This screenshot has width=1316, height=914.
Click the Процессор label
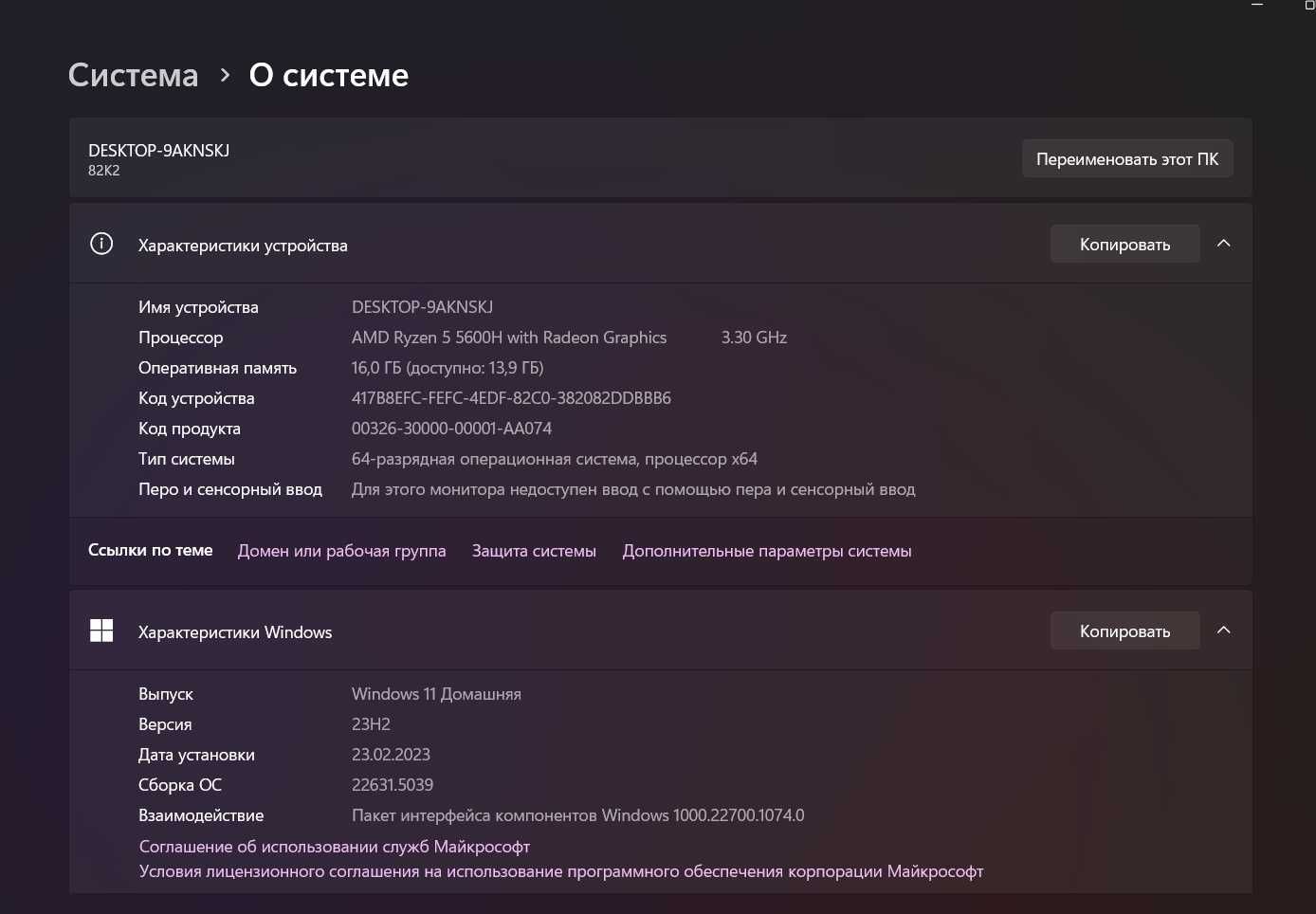[181, 338]
